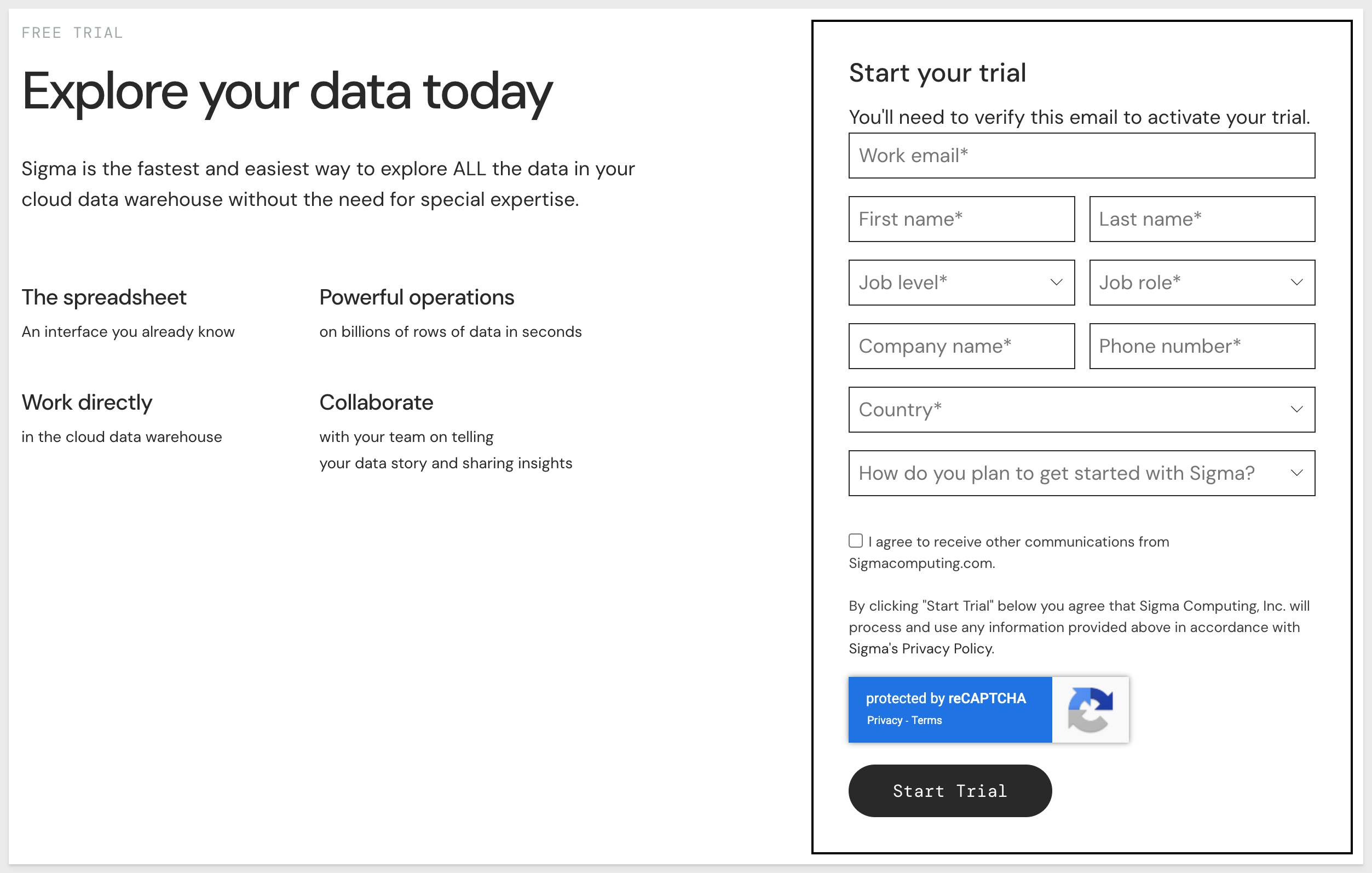Open the Job role dropdown
The width and height of the screenshot is (1372, 873).
1202,283
